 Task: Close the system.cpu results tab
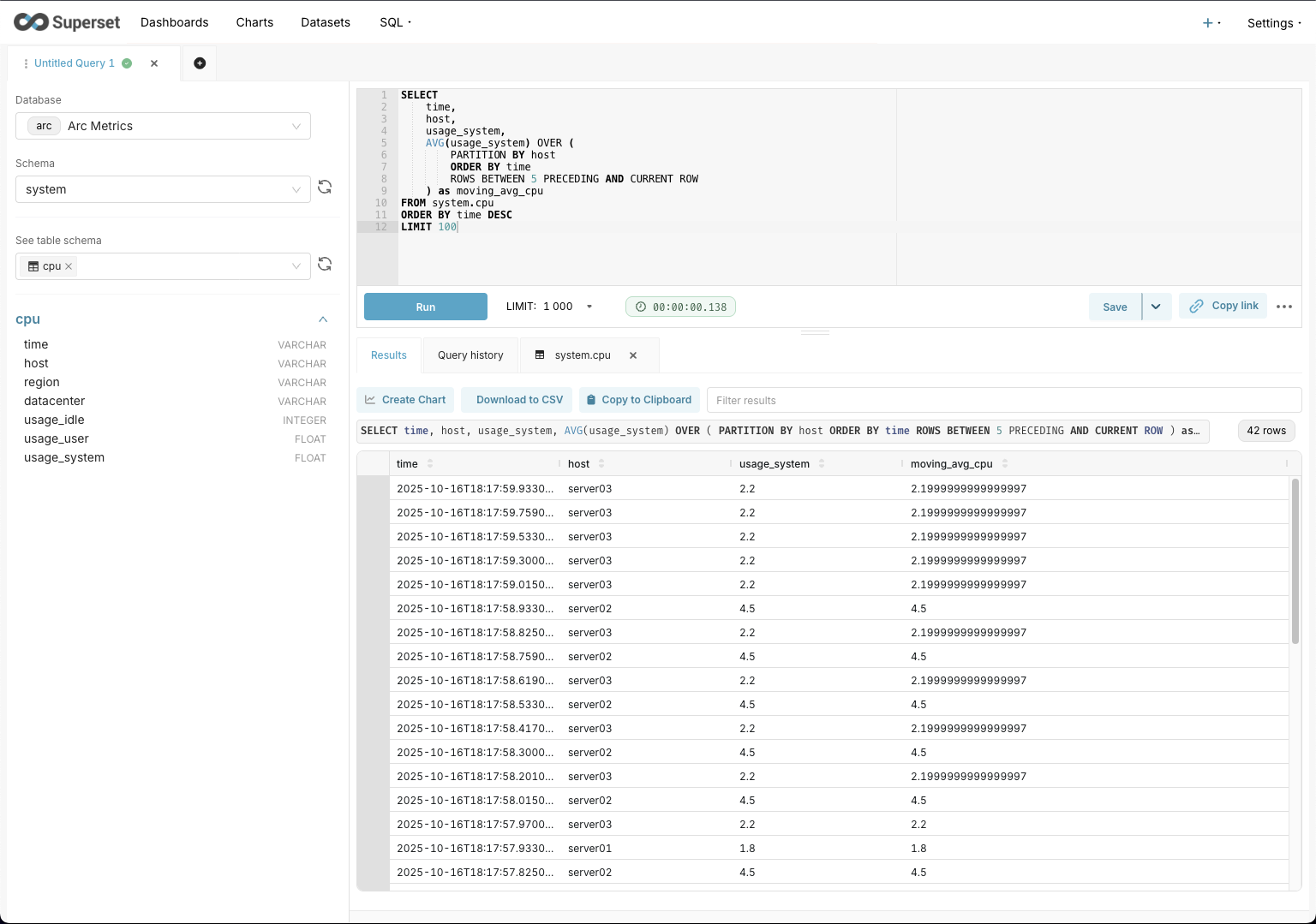click(x=633, y=355)
